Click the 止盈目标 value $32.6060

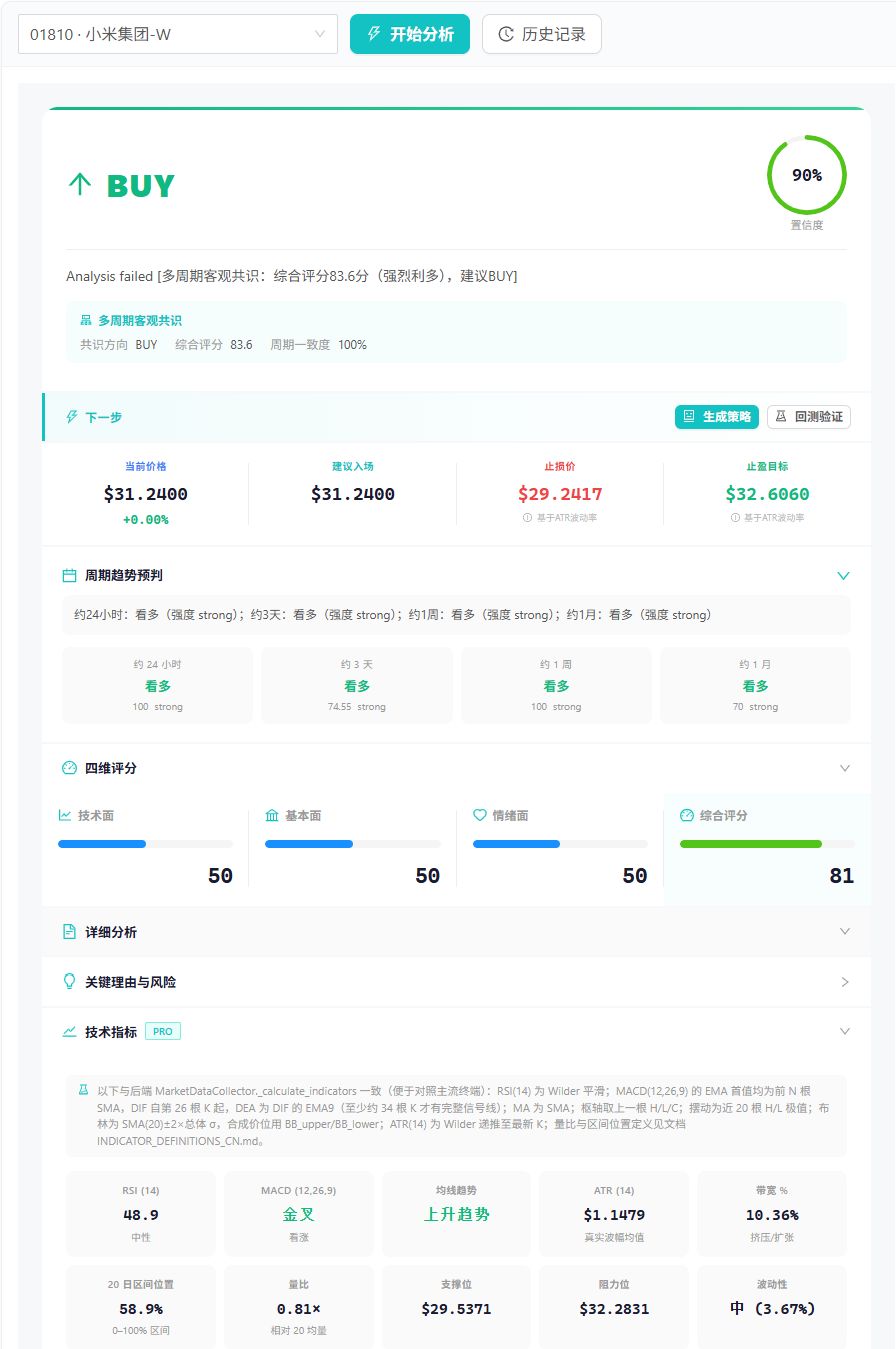pos(767,494)
